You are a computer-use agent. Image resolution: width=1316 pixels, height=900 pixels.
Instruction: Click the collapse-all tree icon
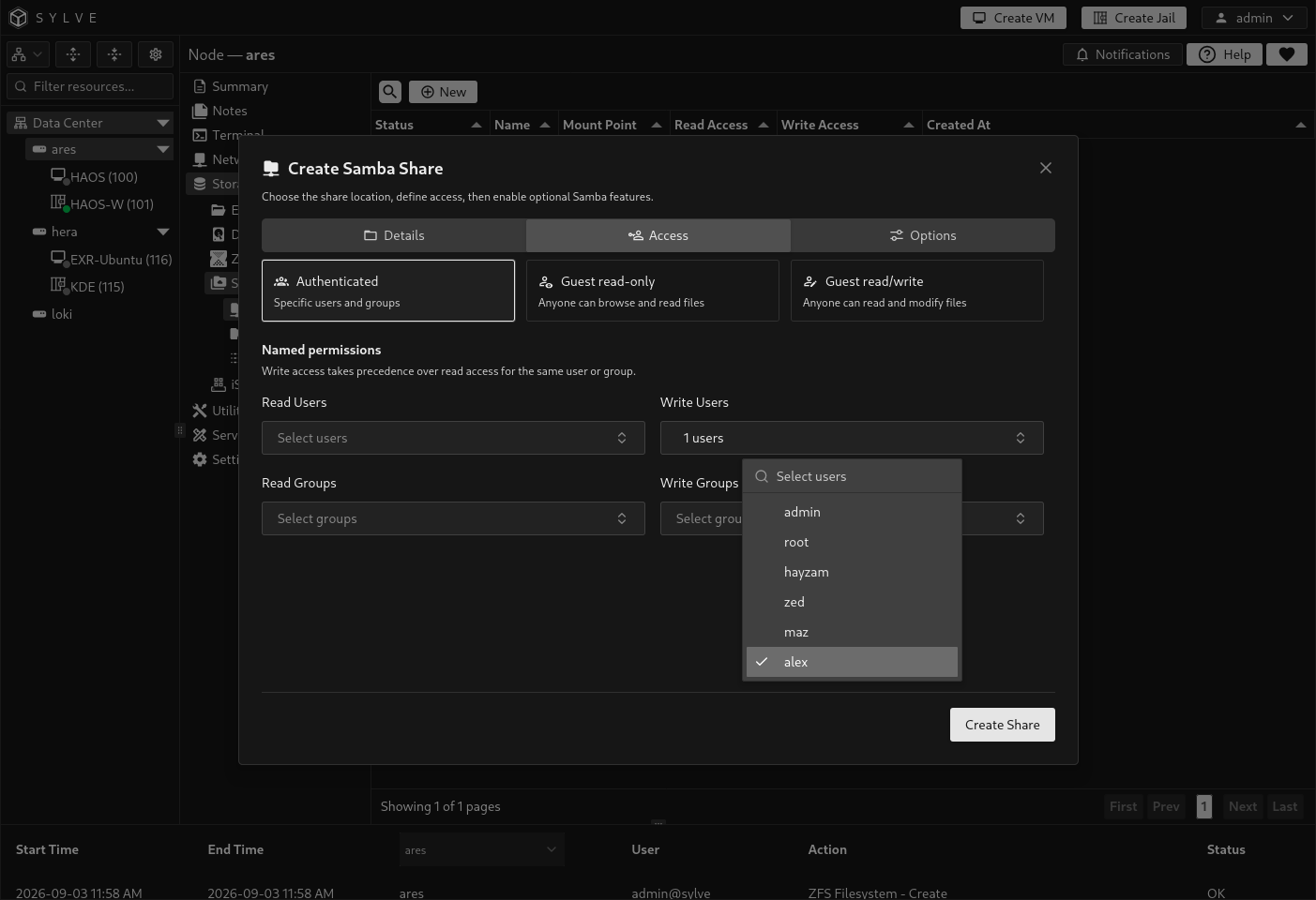(x=114, y=54)
